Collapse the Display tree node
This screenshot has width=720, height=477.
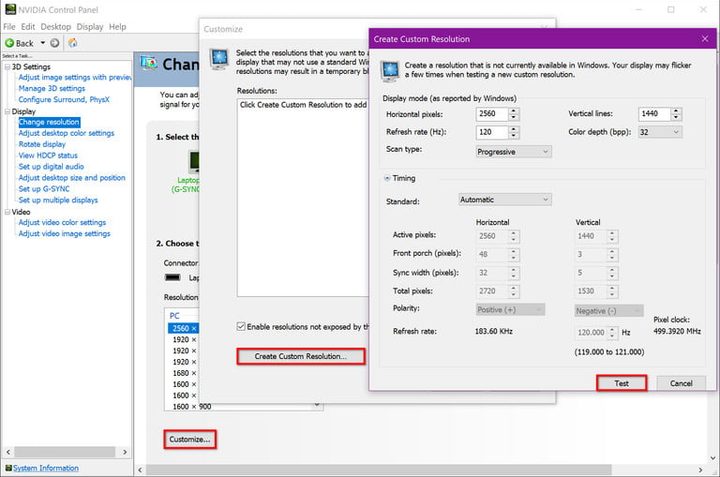(7, 112)
